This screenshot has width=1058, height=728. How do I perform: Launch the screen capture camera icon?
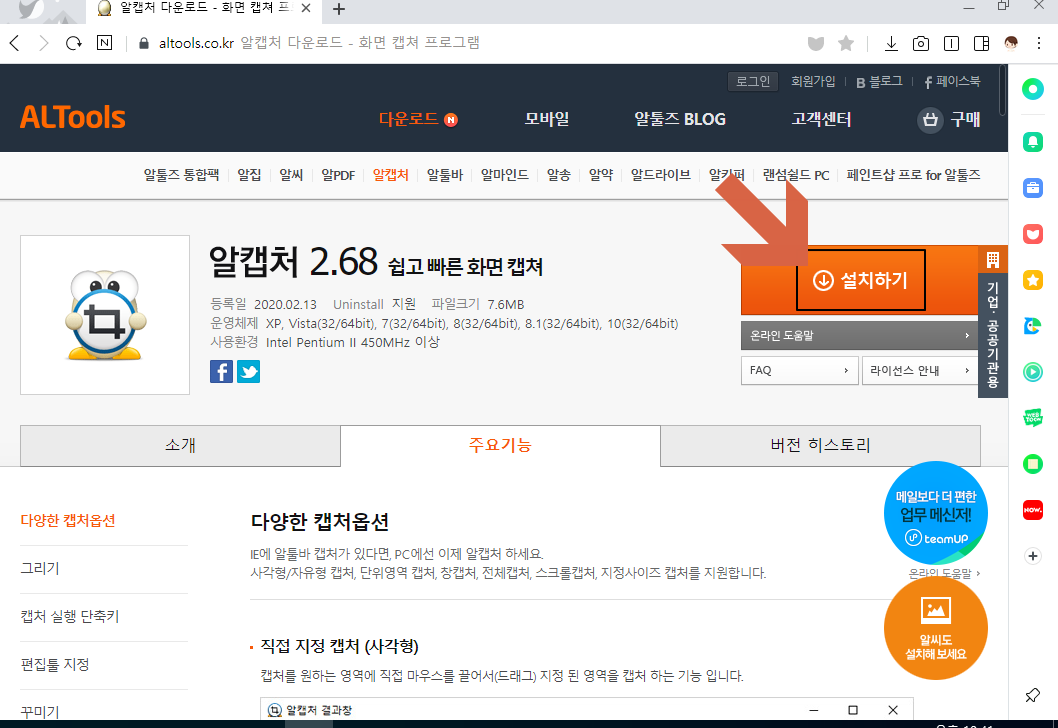point(920,44)
